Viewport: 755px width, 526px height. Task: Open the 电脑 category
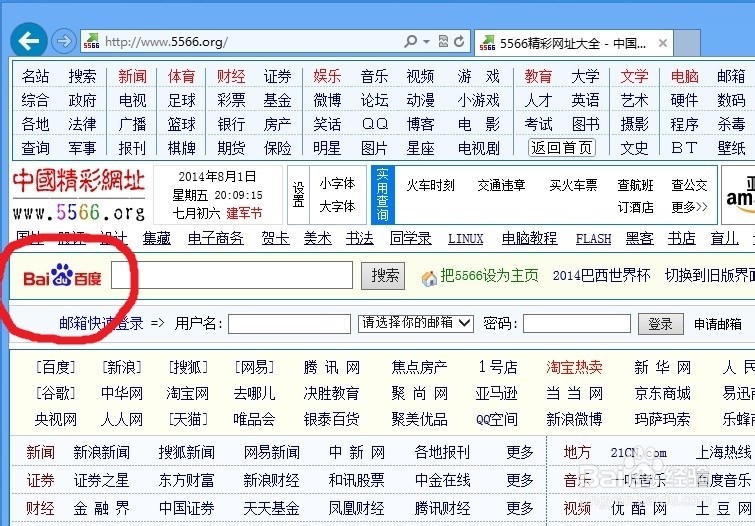pos(684,76)
